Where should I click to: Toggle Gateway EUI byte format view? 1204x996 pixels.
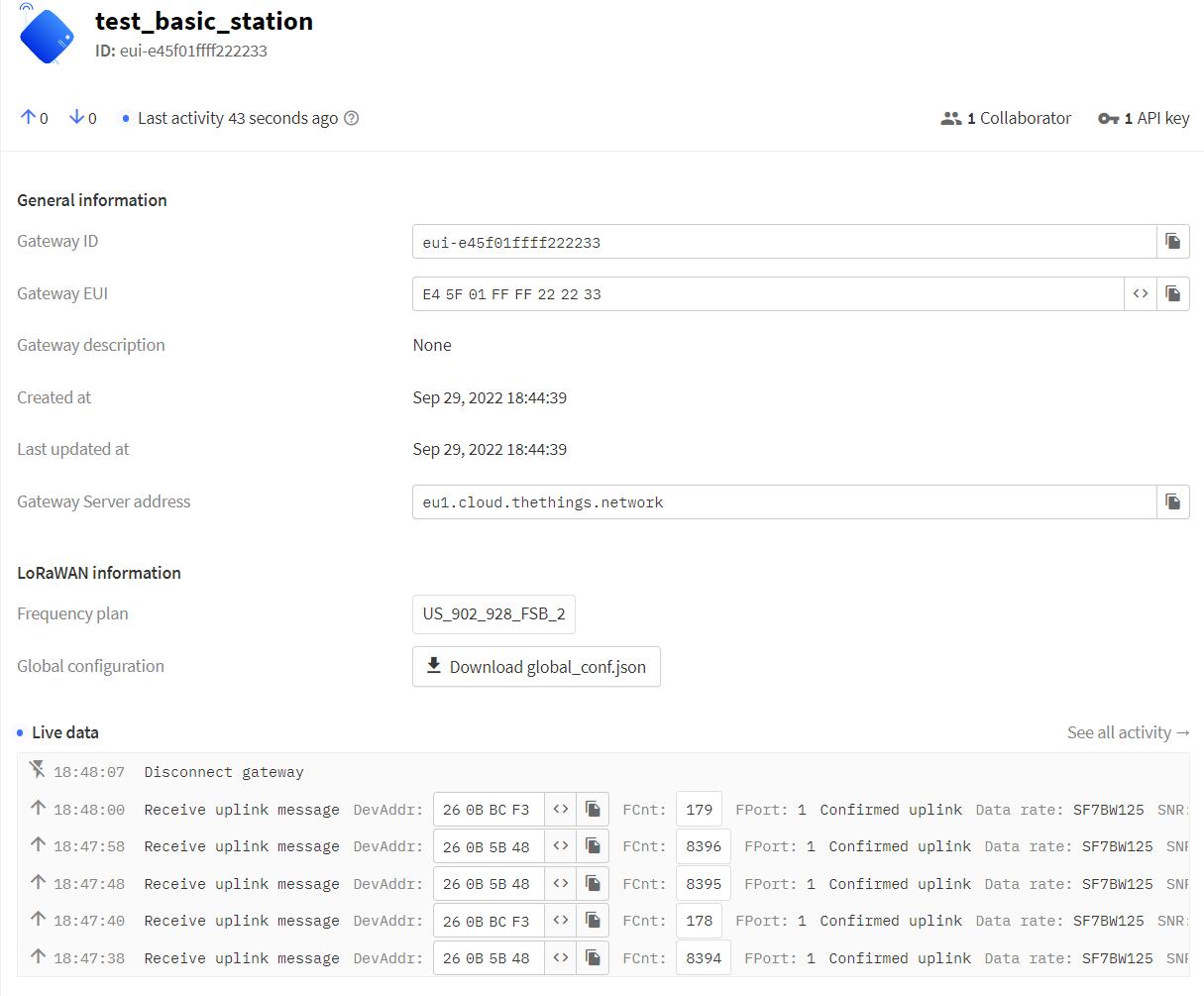coord(1141,294)
